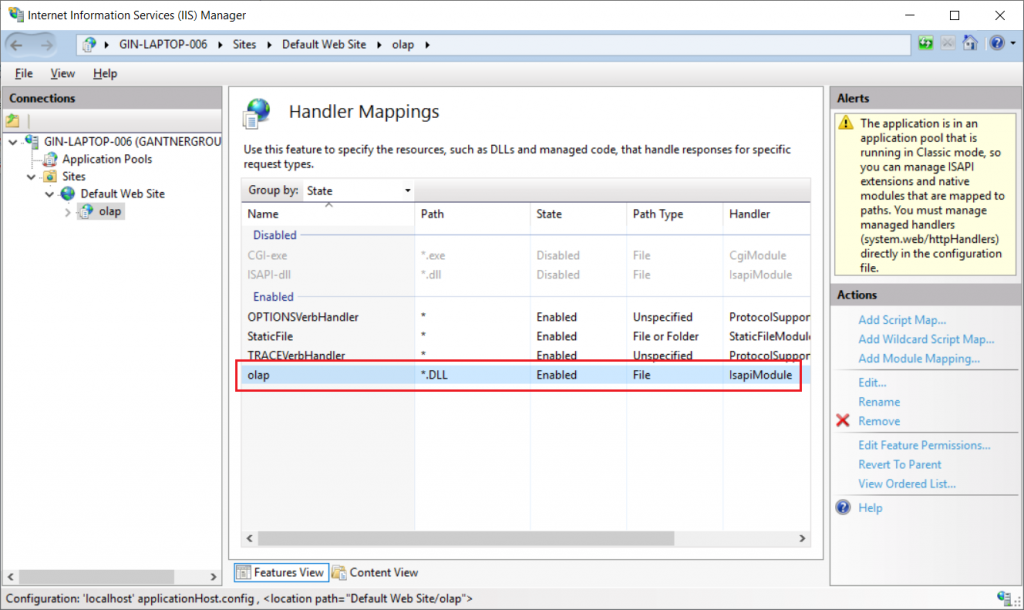The width and height of the screenshot is (1024, 610).
Task: Select the olap application node icon
Action: (x=86, y=211)
